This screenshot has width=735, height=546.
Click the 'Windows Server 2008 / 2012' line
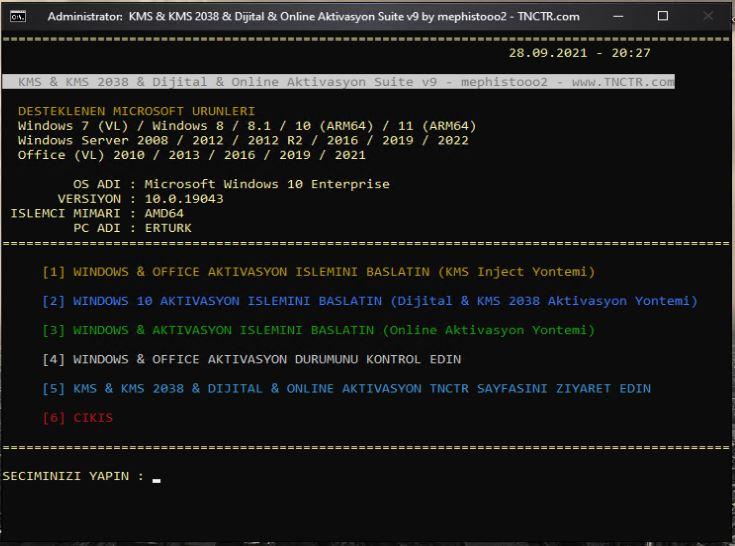tap(243, 141)
